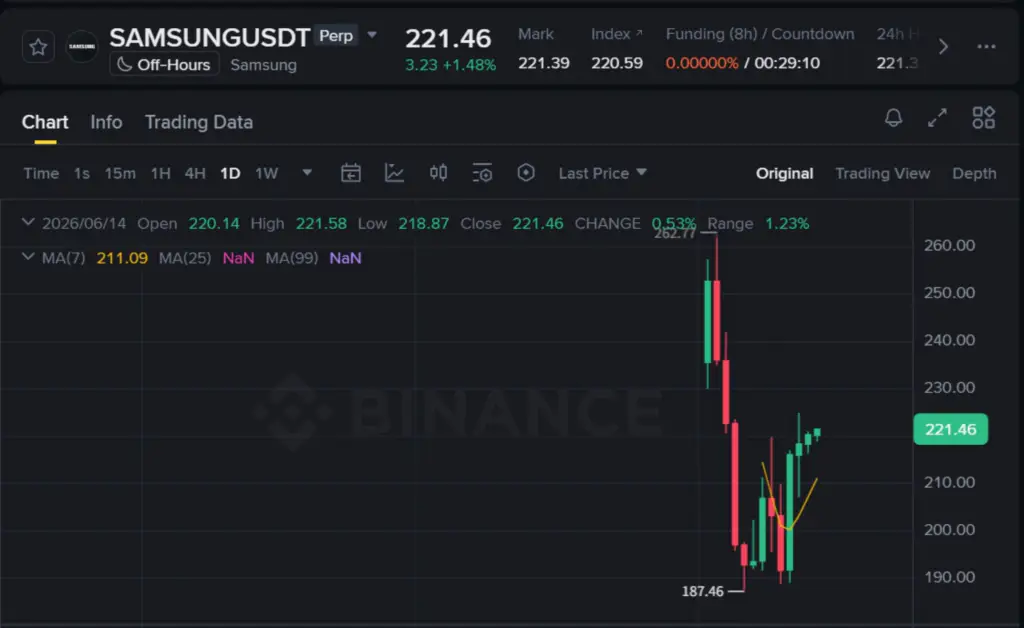The image size is (1024, 628).
Task: Open the SAMSUNGUSDT pair selector dropdown arrow
Action: (372, 35)
